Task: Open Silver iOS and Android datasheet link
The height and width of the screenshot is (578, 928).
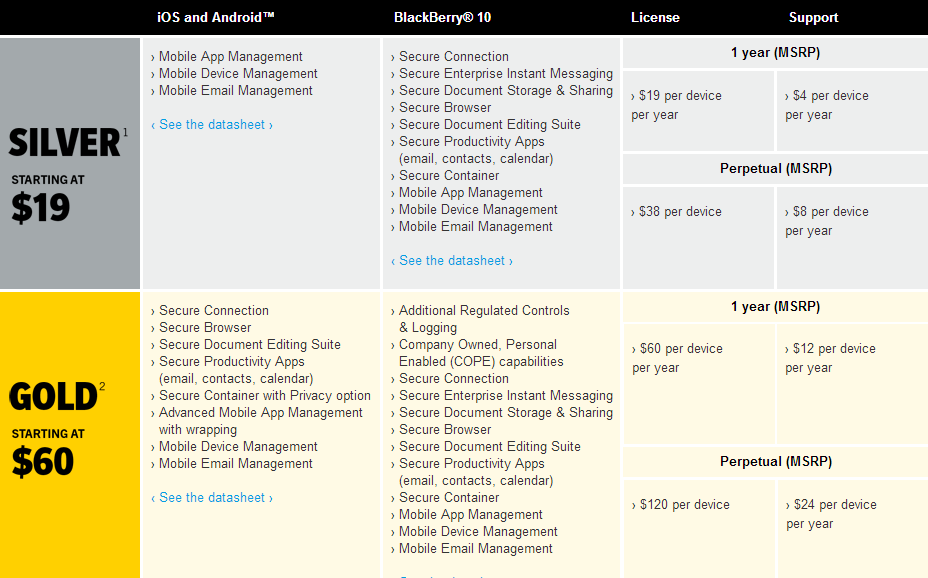Action: coord(212,125)
